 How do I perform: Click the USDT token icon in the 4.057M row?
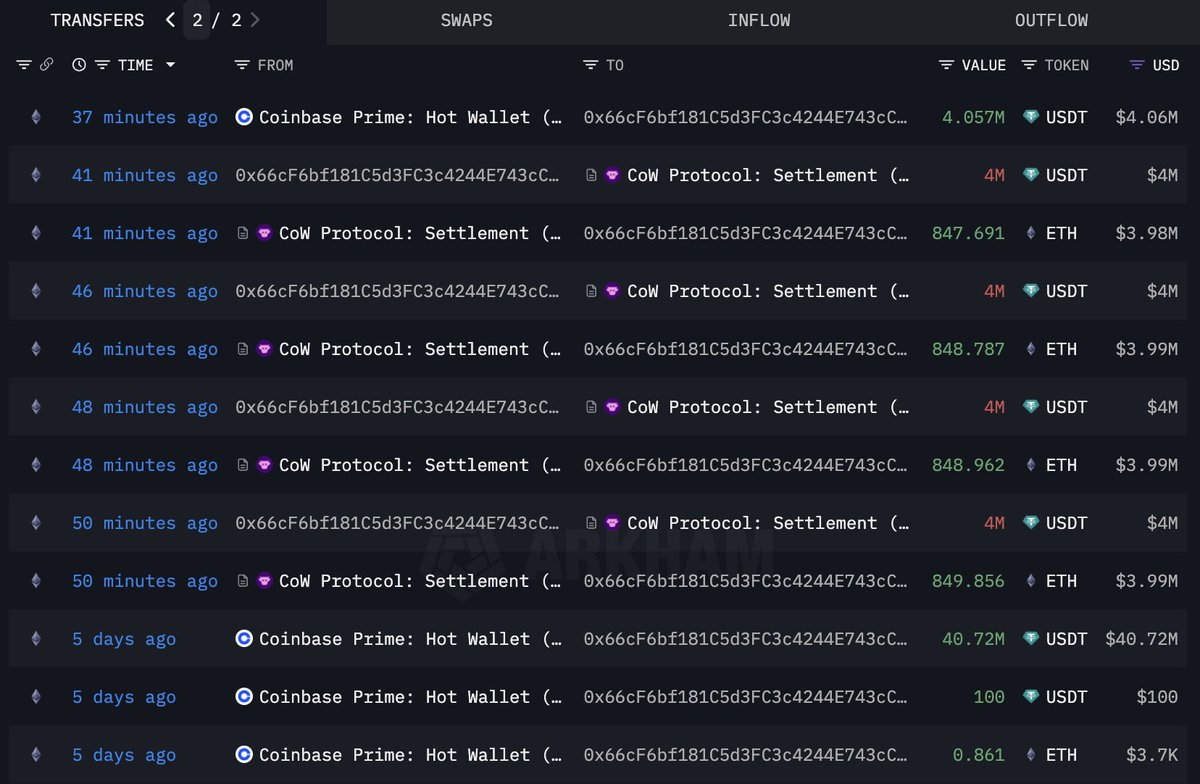coord(1031,117)
